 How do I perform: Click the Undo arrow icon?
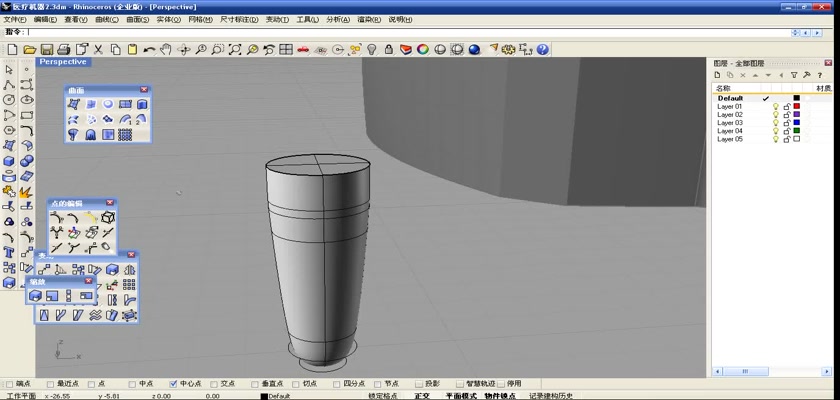(150, 49)
